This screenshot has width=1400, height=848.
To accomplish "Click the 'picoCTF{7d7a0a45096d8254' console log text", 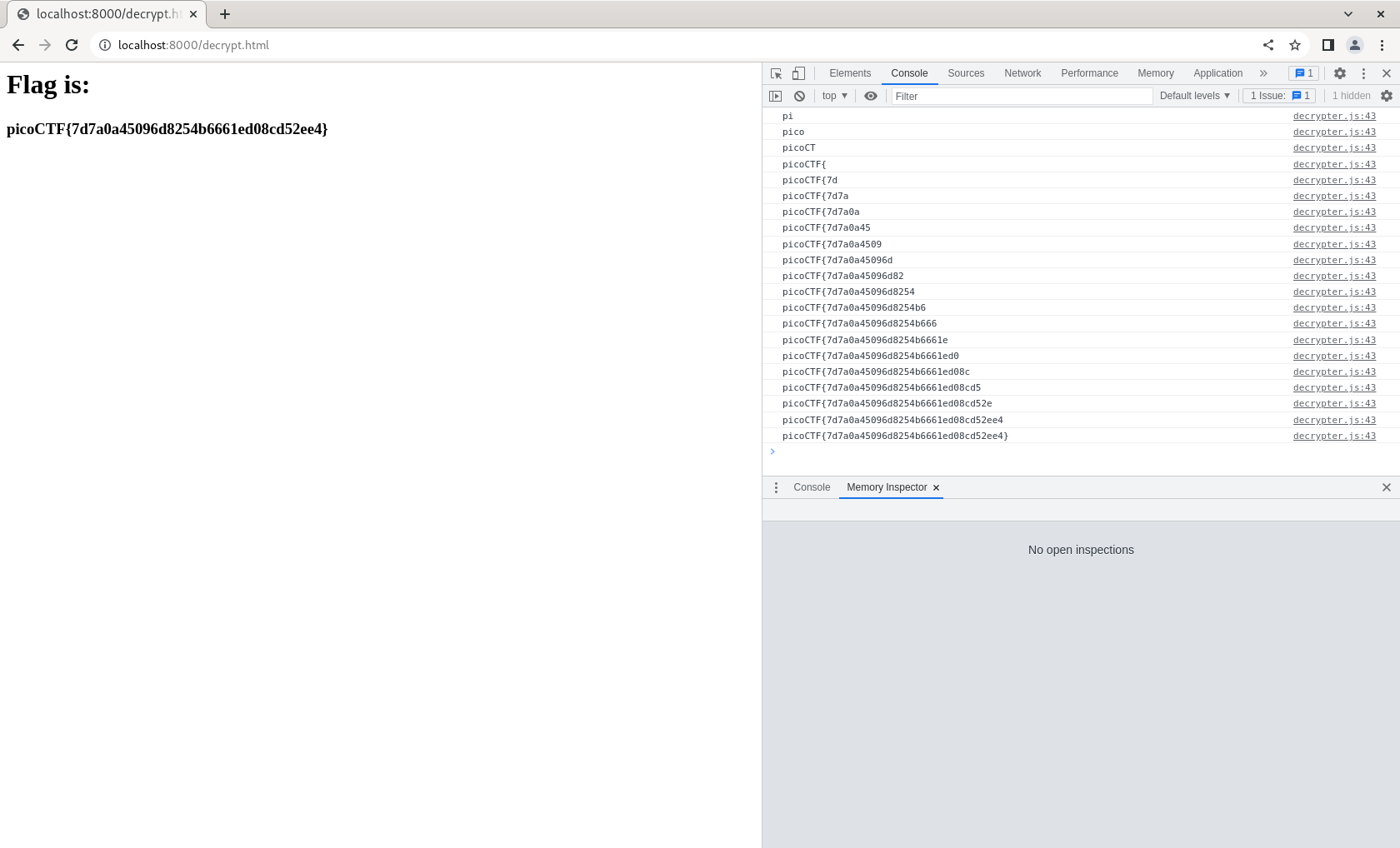I will (848, 292).
